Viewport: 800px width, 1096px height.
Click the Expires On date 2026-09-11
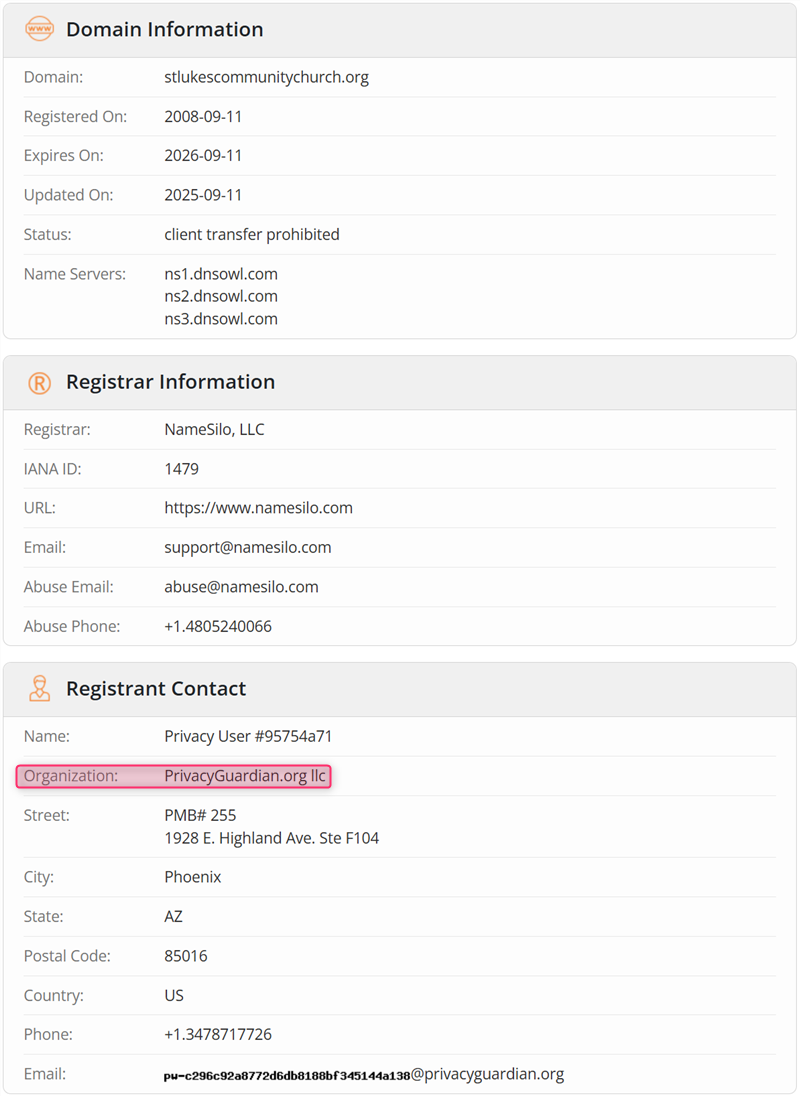coord(203,156)
